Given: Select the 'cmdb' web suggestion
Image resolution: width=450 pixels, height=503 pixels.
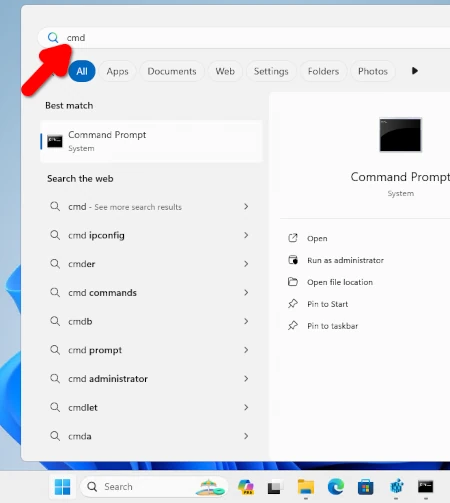Looking at the screenshot, I should click(x=151, y=321).
